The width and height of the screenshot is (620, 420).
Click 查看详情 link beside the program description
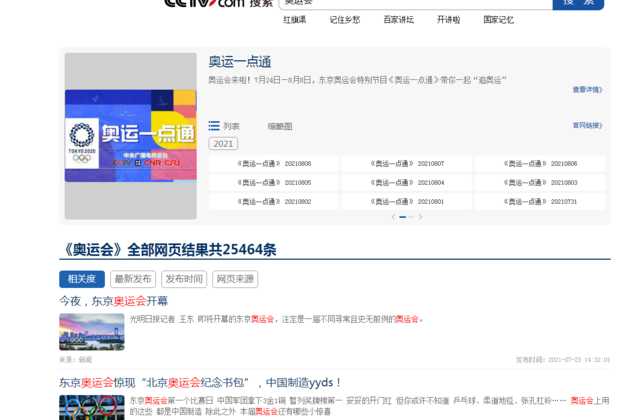click(587, 90)
